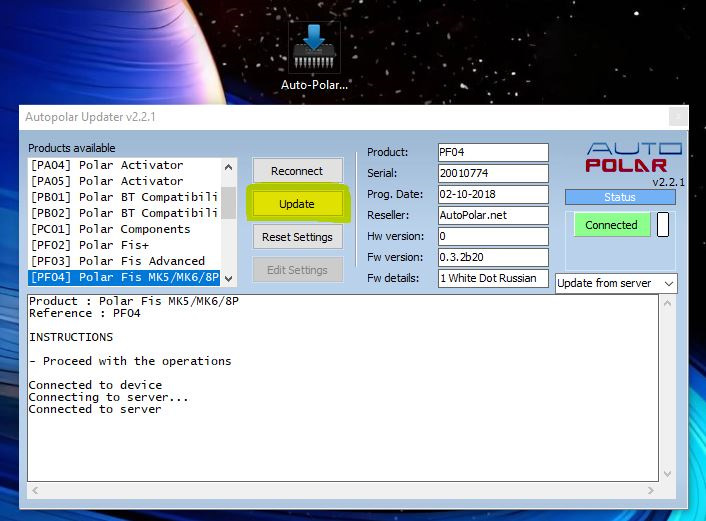This screenshot has height=521, width=706.
Task: Click the products list scroll down arrow
Action: click(x=229, y=279)
